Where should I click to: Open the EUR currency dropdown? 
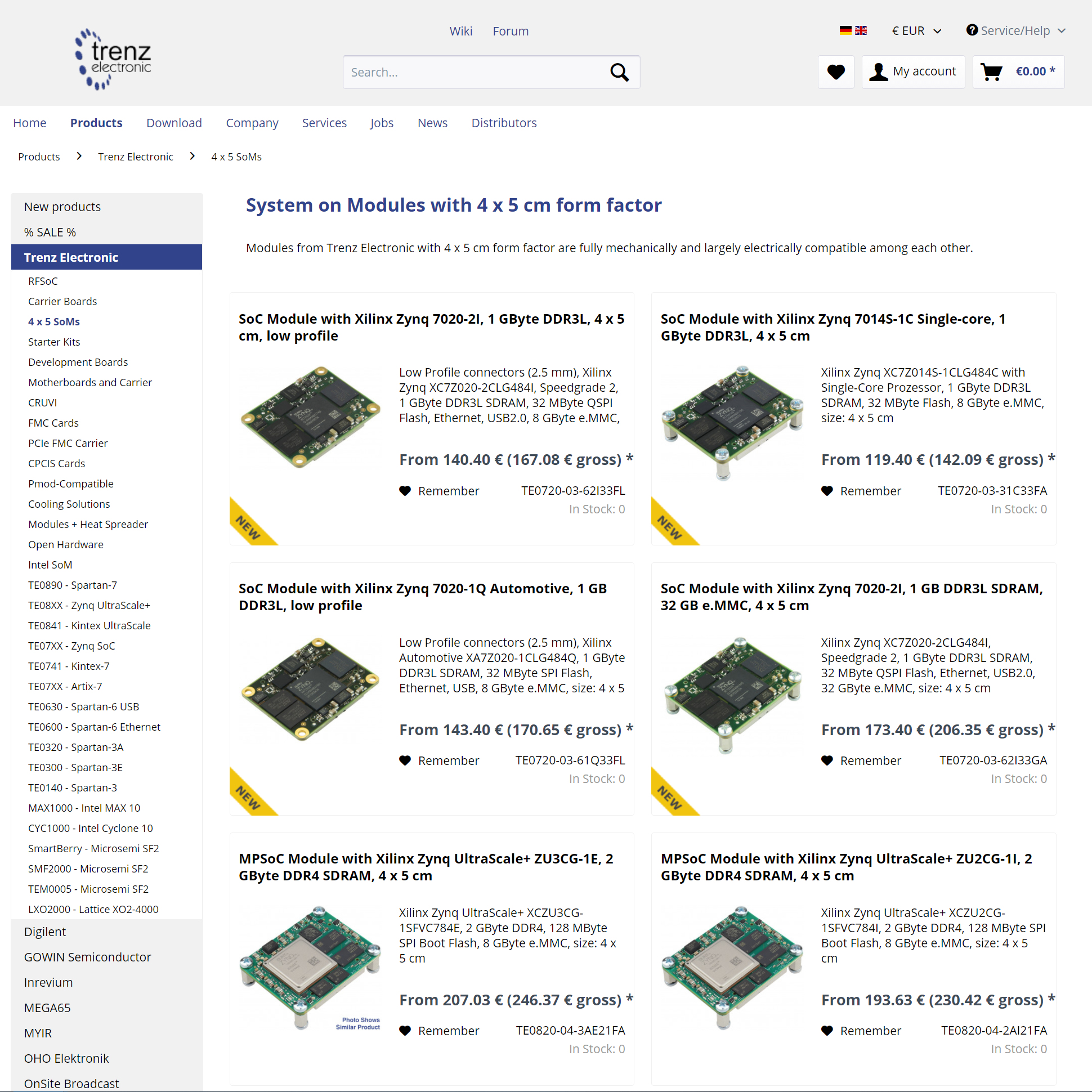916,30
